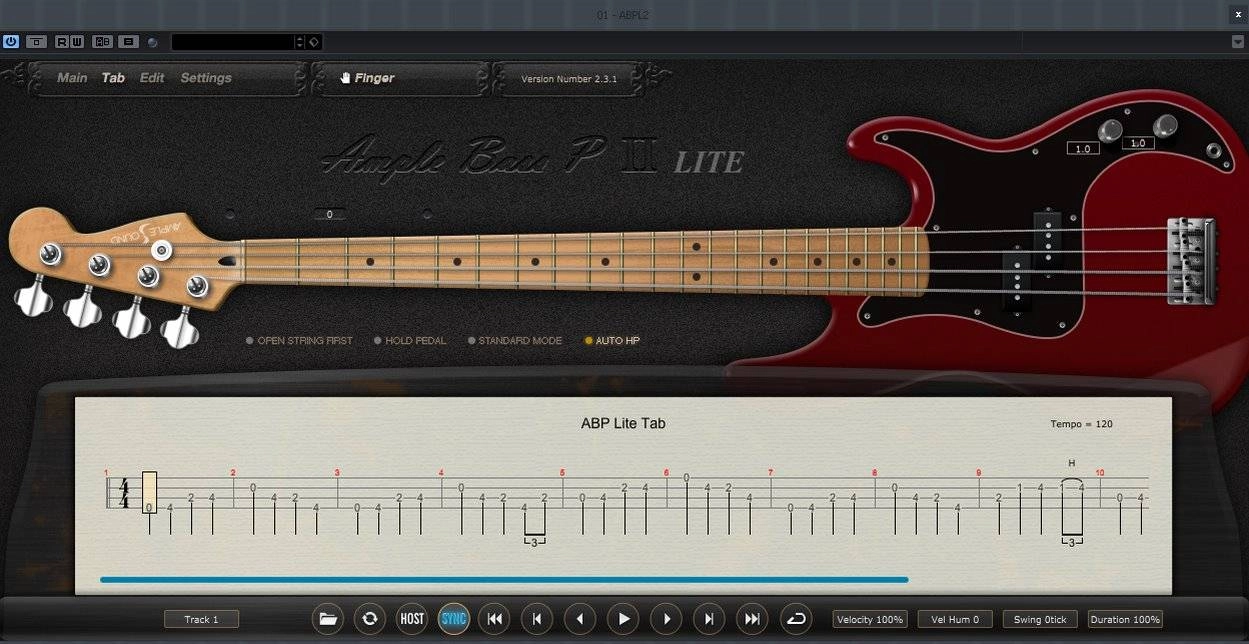This screenshot has width=1249, height=644.
Task: Step back one note with left arrow
Action: click(580, 619)
